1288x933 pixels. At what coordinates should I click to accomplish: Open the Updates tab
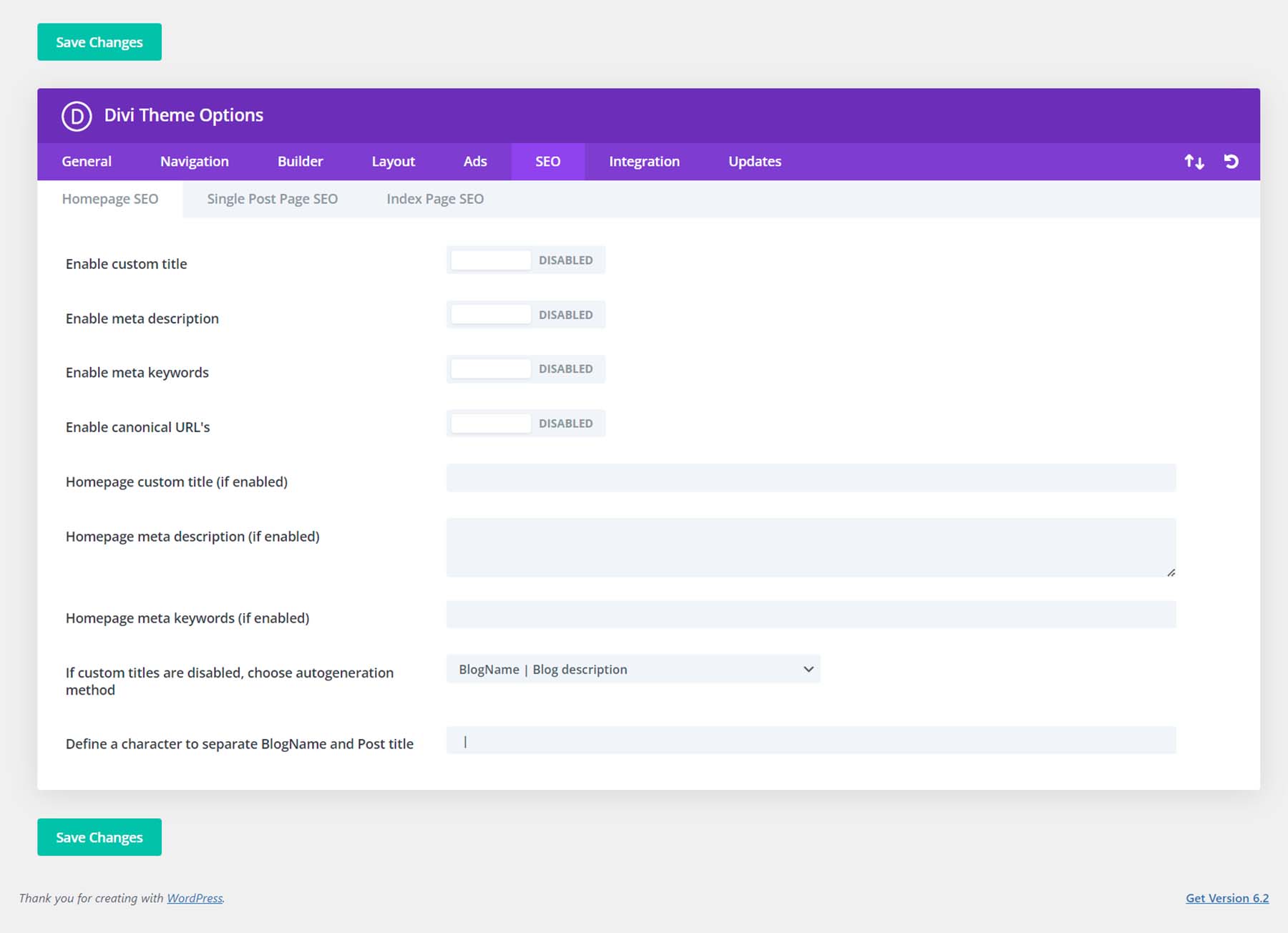tap(754, 161)
